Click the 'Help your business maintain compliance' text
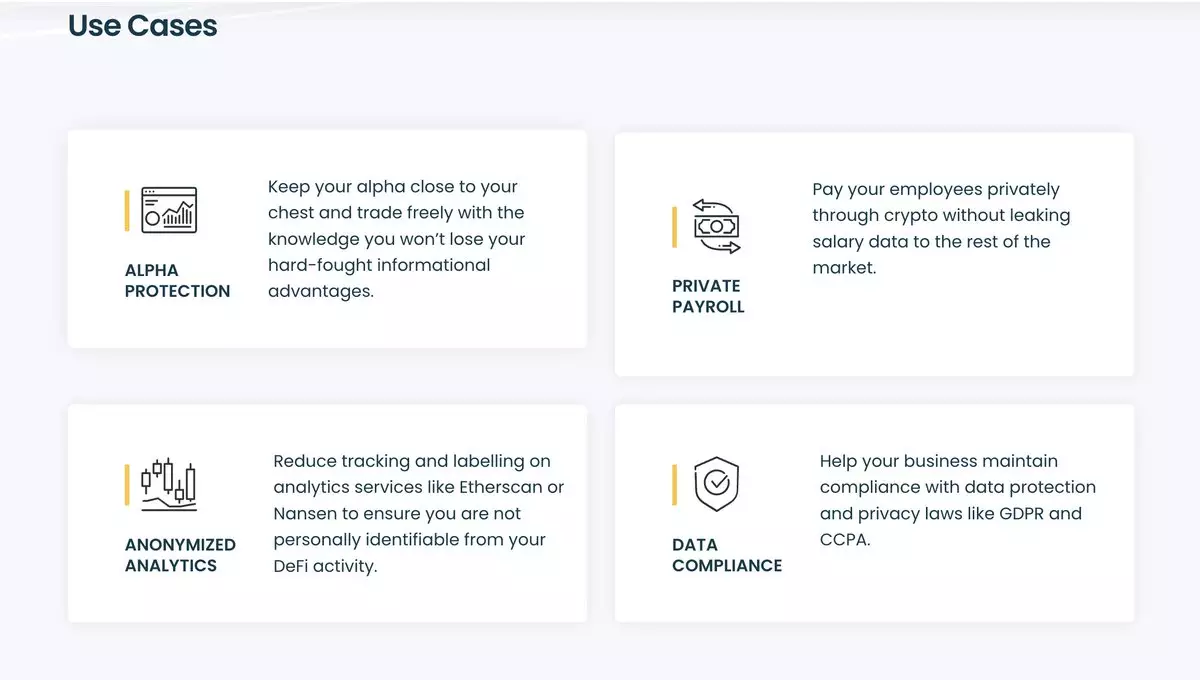1200x680 pixels. [x=957, y=500]
